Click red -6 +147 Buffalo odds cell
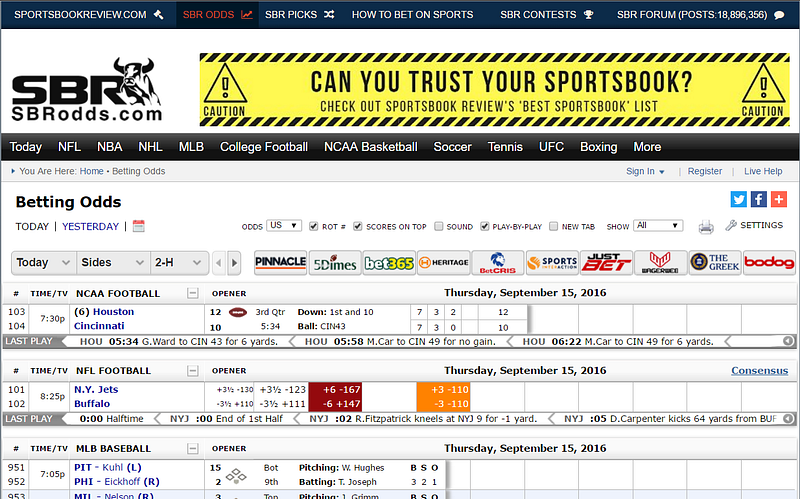The height and width of the screenshot is (499, 800). (335, 404)
